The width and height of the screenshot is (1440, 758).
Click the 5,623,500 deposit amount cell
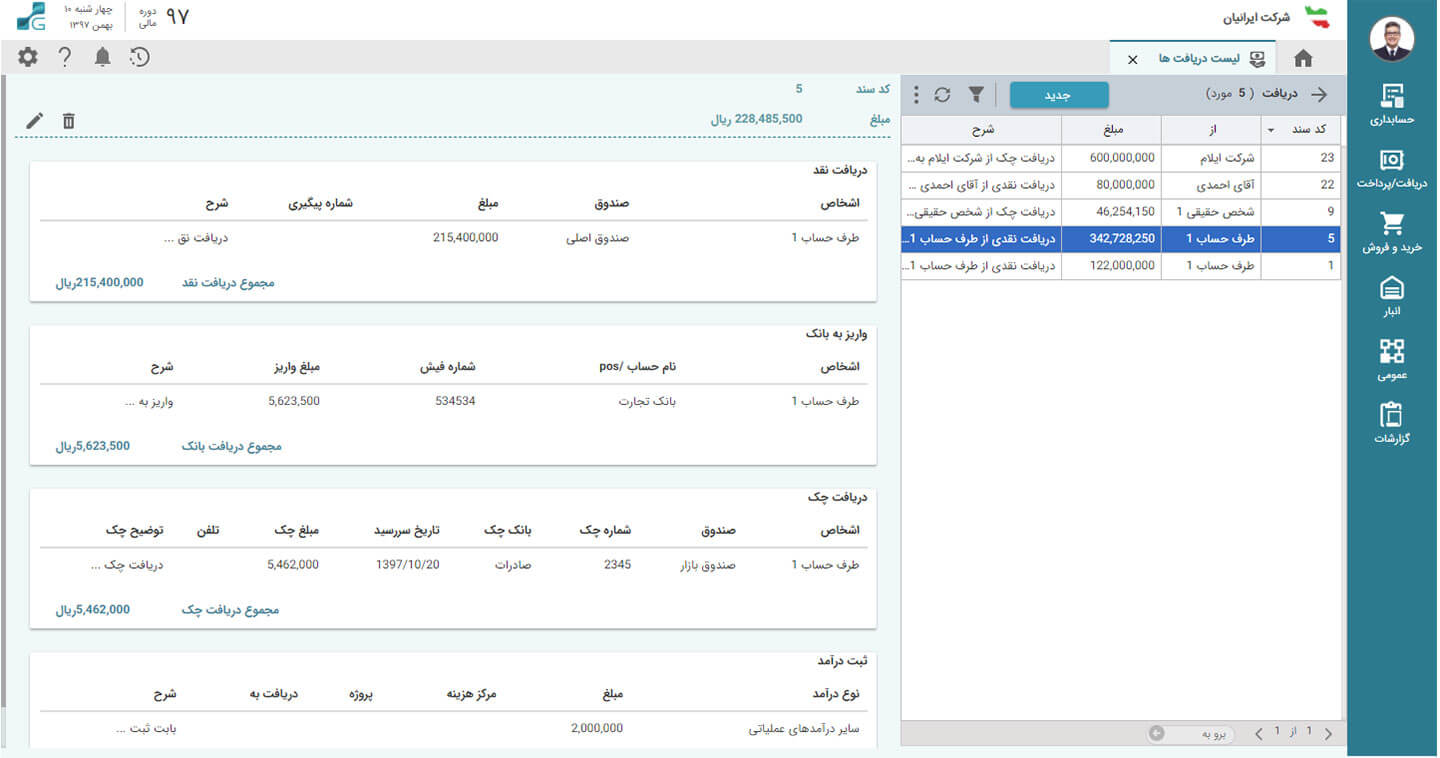pos(294,401)
